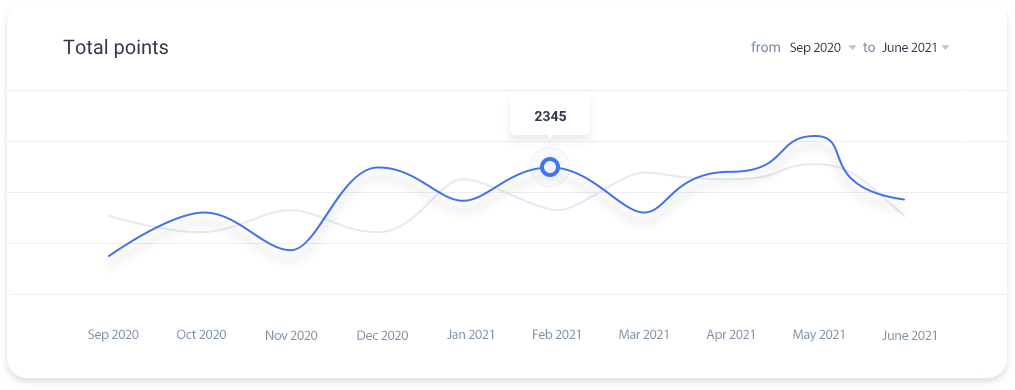Select the Oct 2020 axis label
Image resolution: width=1015 pixels, height=390 pixels.
[x=201, y=335]
